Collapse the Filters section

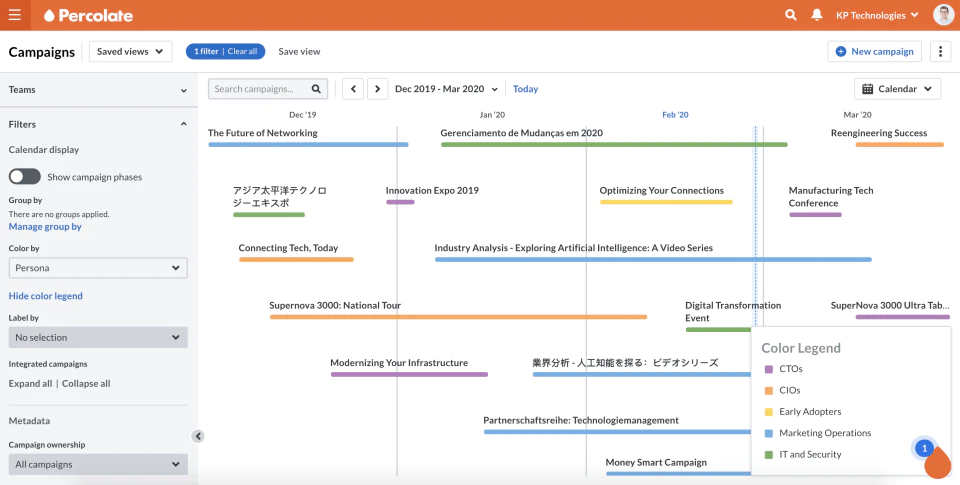(99, 124)
